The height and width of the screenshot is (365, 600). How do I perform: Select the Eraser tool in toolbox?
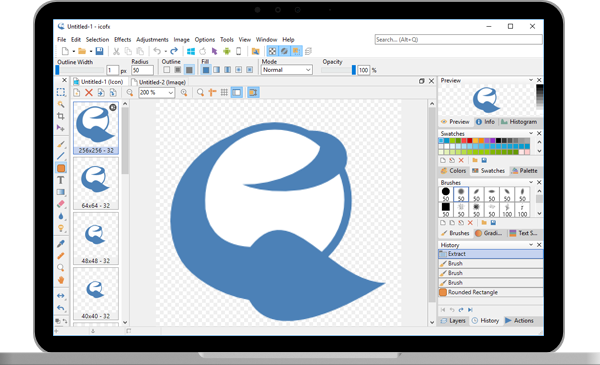click(x=60, y=204)
